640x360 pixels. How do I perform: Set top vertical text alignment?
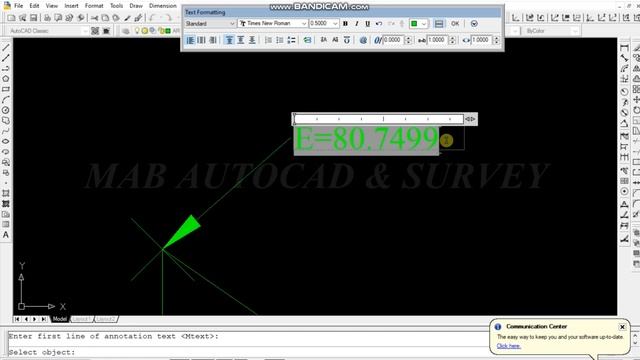[x=229, y=40]
